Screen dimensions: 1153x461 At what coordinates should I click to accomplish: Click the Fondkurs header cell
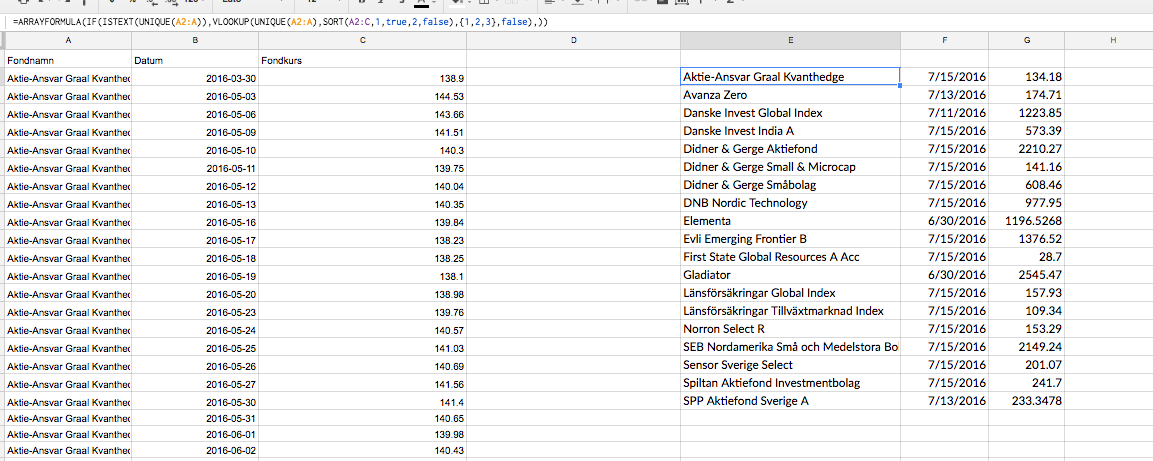[363, 60]
